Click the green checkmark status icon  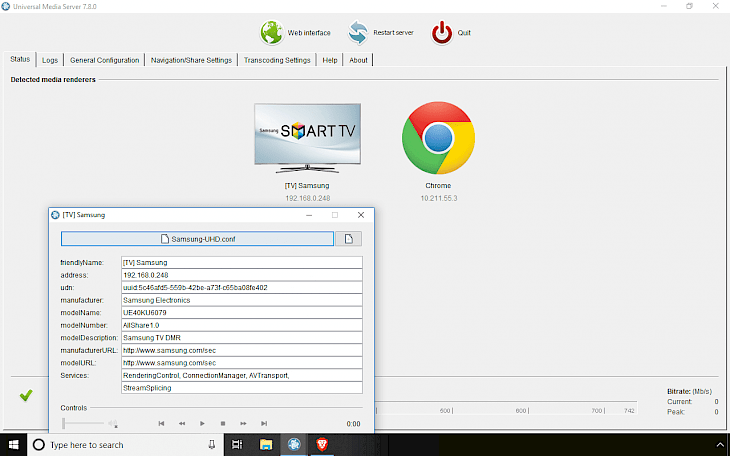click(26, 395)
